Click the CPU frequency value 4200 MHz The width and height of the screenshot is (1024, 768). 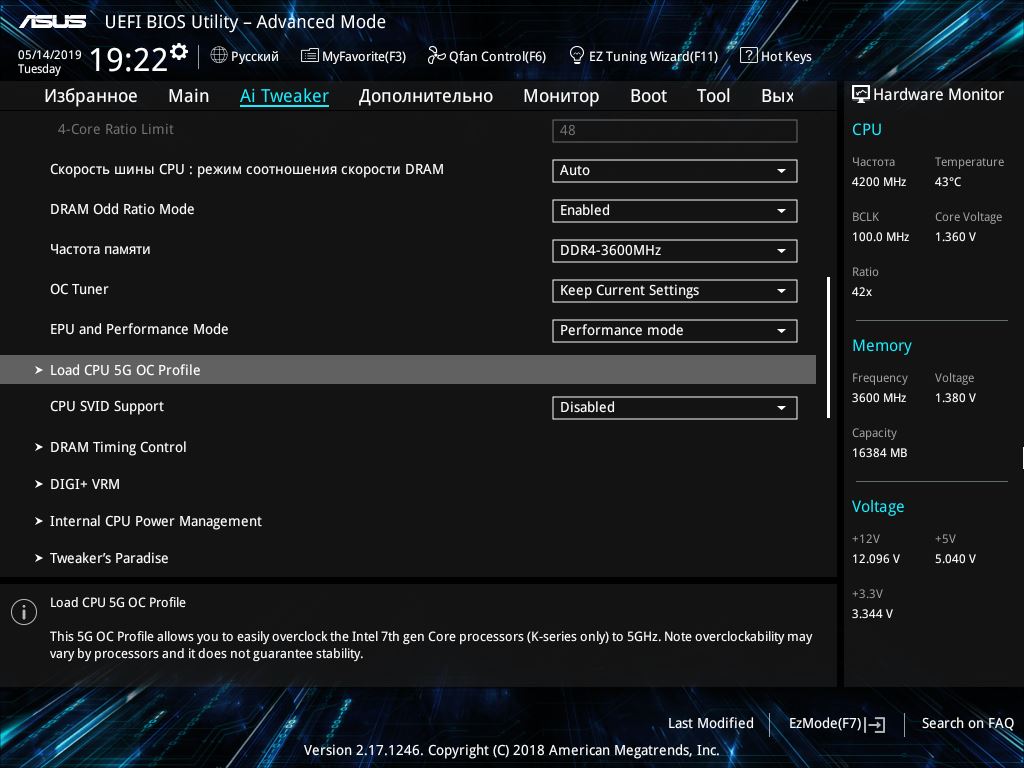(878, 182)
